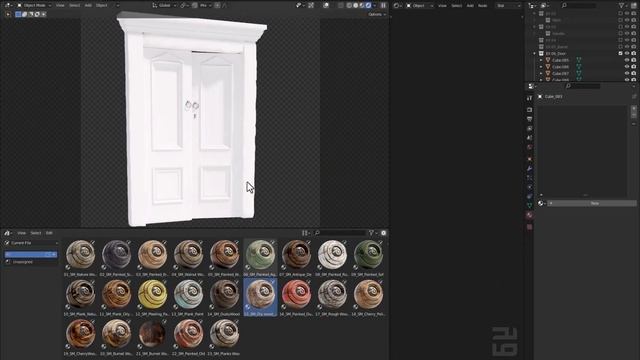Click the Cube.085 mesh data icon
Screen dimensions: 640x360
(578, 60)
